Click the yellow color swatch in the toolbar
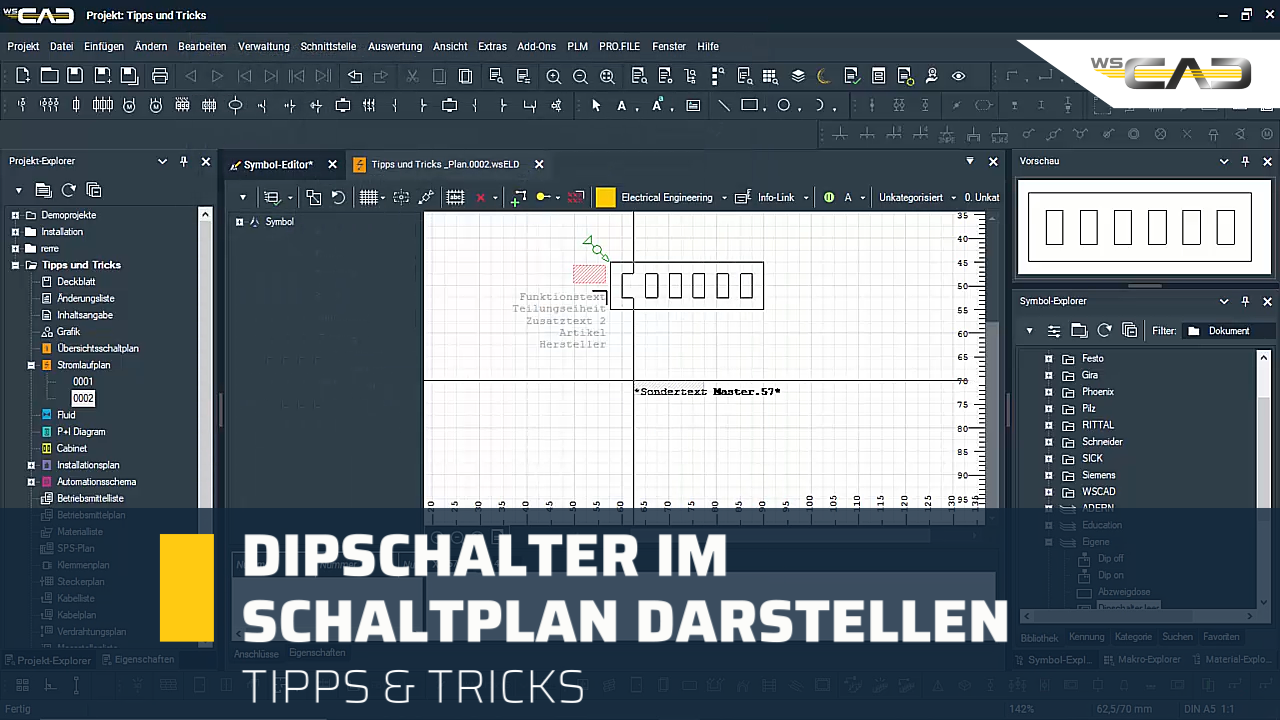Screen dimensions: 1280x720 pyautogui.click(x=606, y=197)
